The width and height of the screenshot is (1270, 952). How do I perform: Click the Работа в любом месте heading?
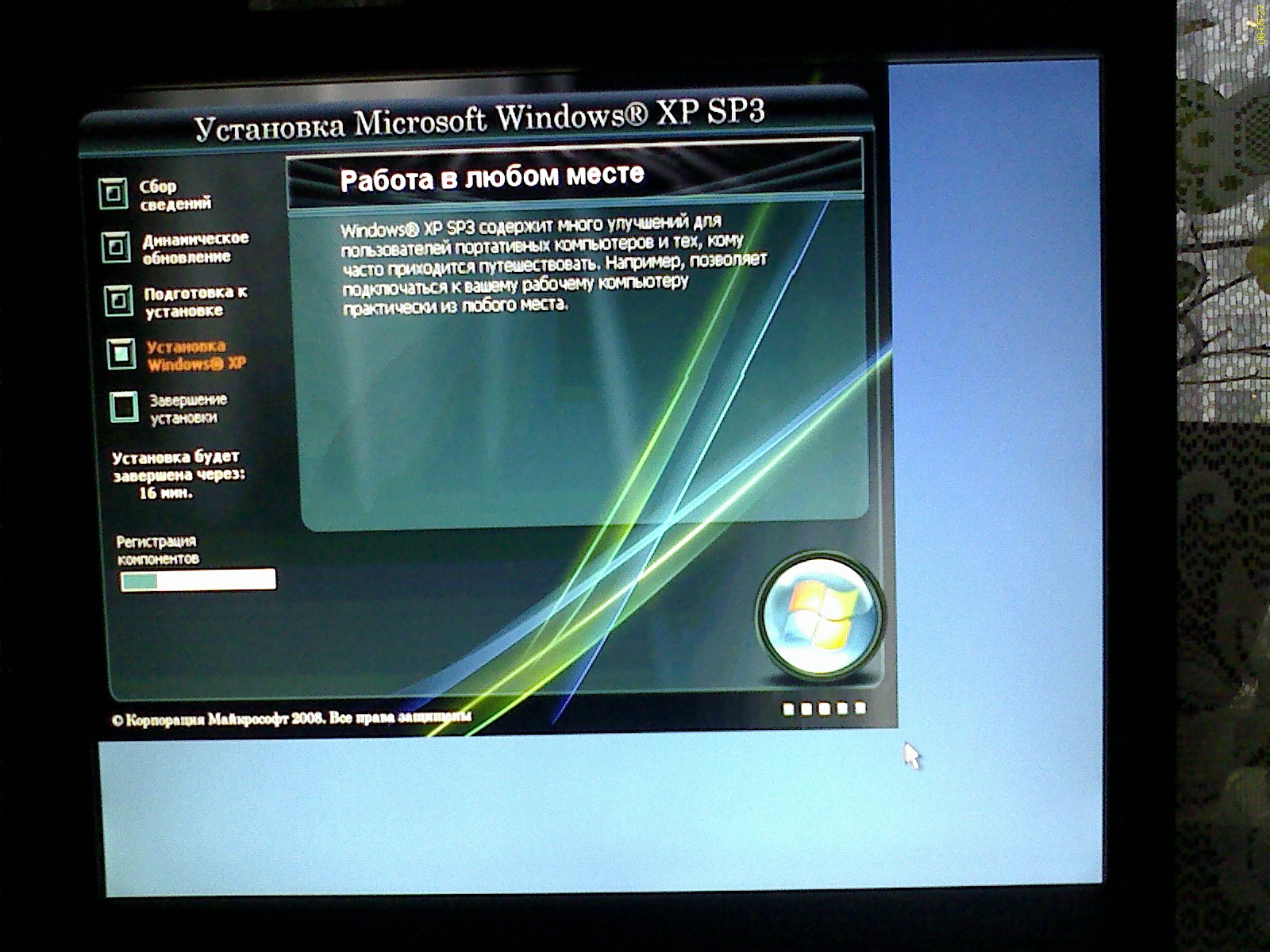click(491, 177)
